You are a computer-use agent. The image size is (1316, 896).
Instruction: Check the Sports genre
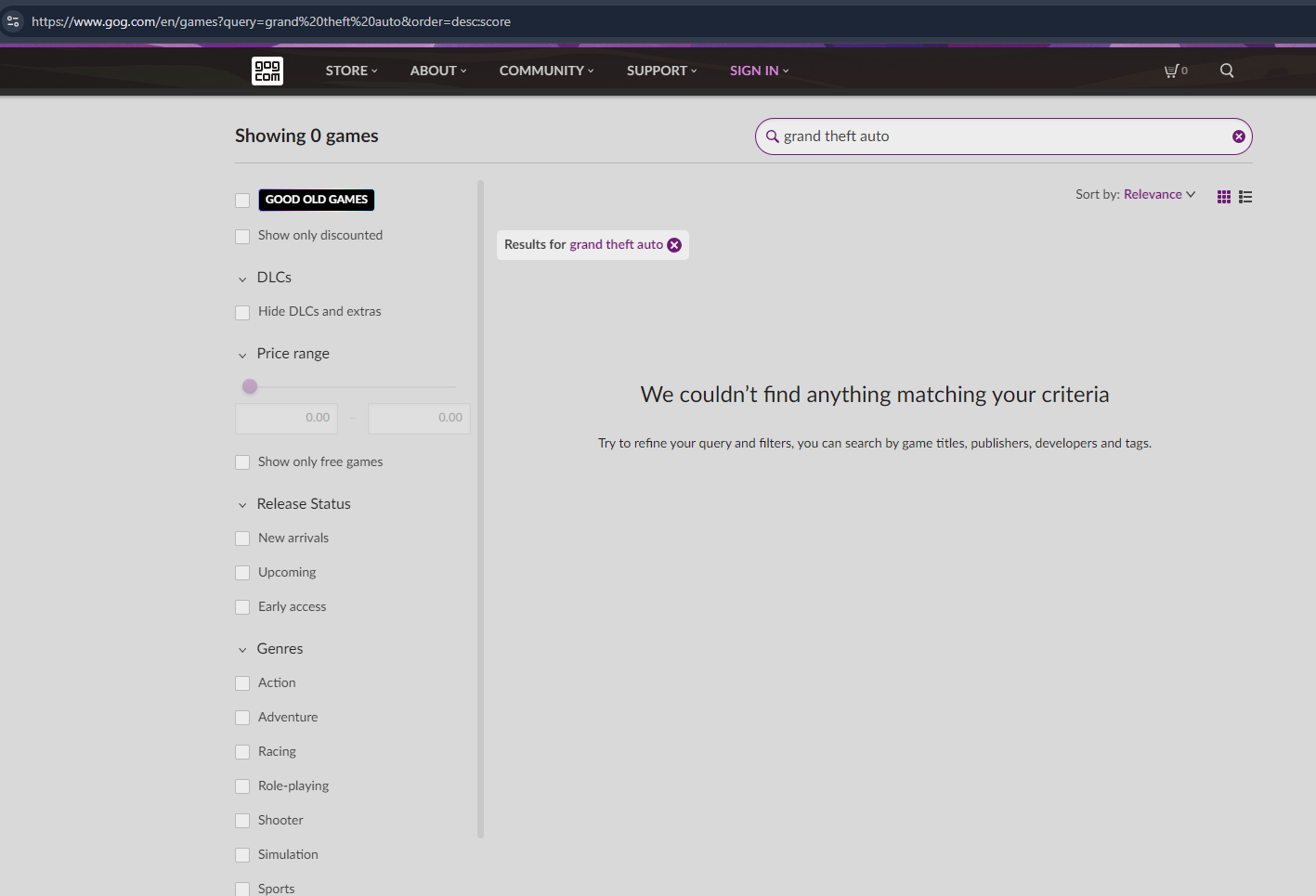pos(242,890)
